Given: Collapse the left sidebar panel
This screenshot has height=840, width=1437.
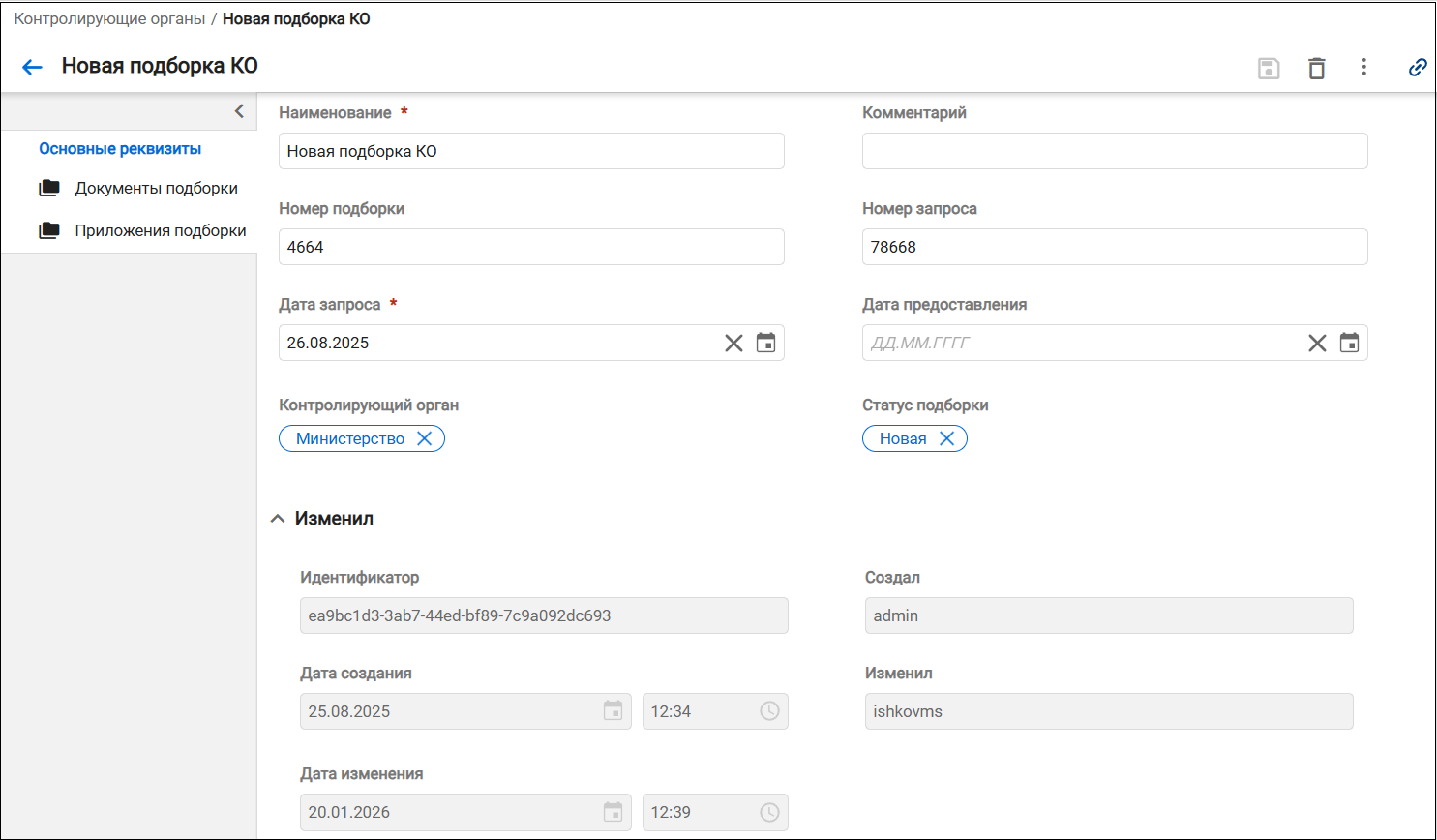Looking at the screenshot, I should 239,111.
